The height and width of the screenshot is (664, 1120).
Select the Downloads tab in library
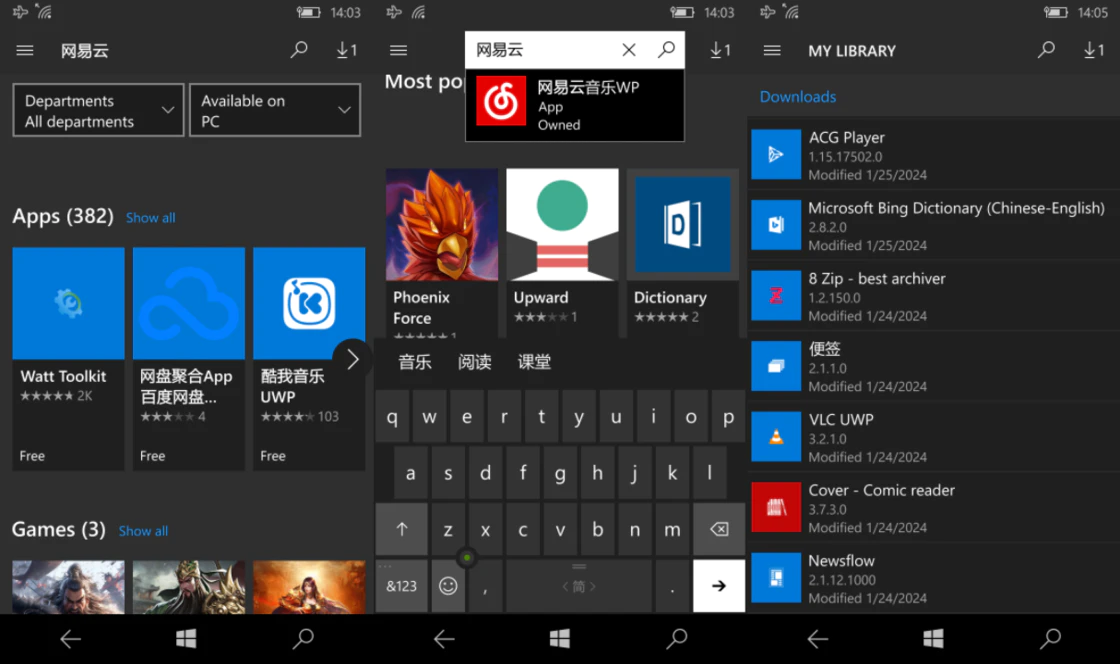[x=797, y=97]
